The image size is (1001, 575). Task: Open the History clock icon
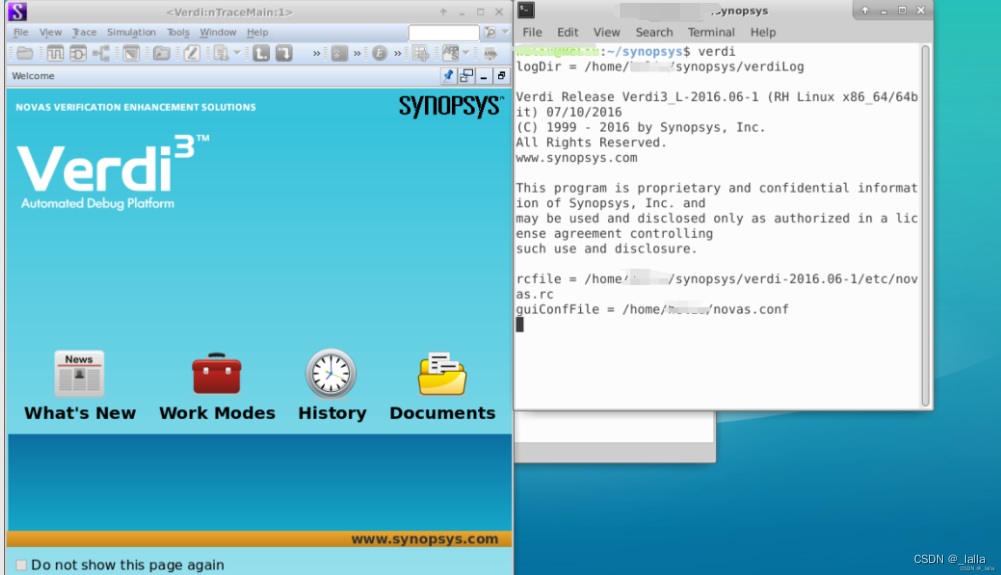(331, 374)
